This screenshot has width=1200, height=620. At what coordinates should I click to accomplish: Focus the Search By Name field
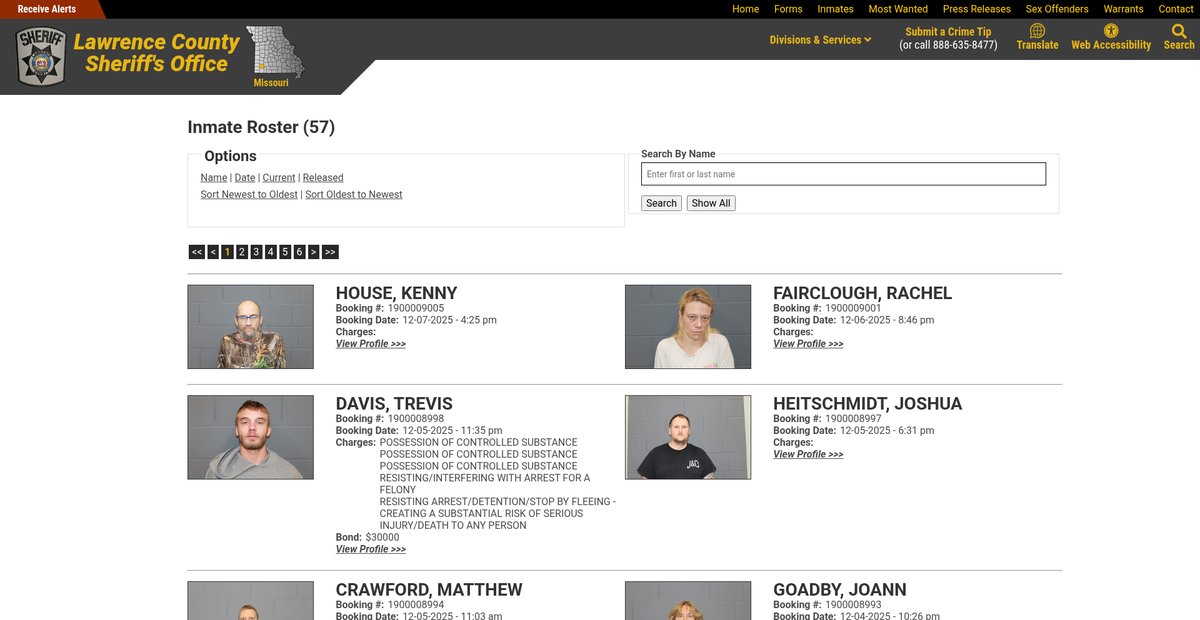[843, 174]
